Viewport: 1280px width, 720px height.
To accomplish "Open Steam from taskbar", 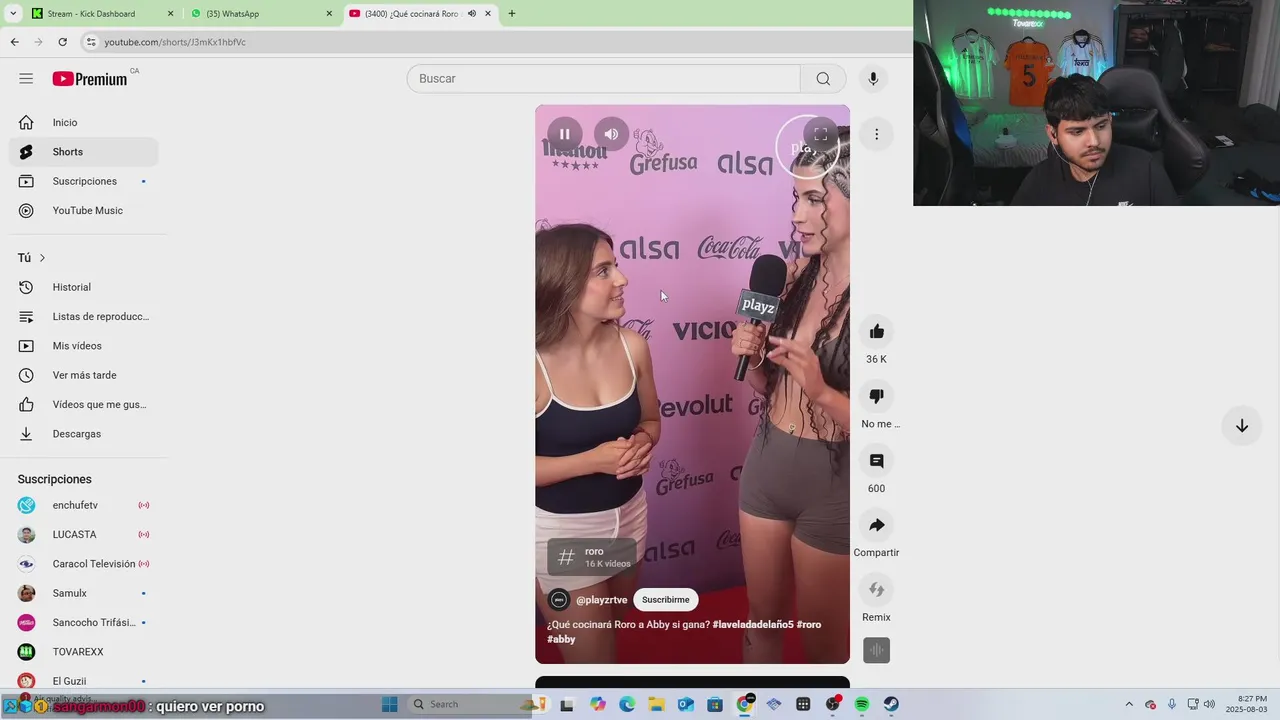I will pyautogui.click(x=891, y=704).
